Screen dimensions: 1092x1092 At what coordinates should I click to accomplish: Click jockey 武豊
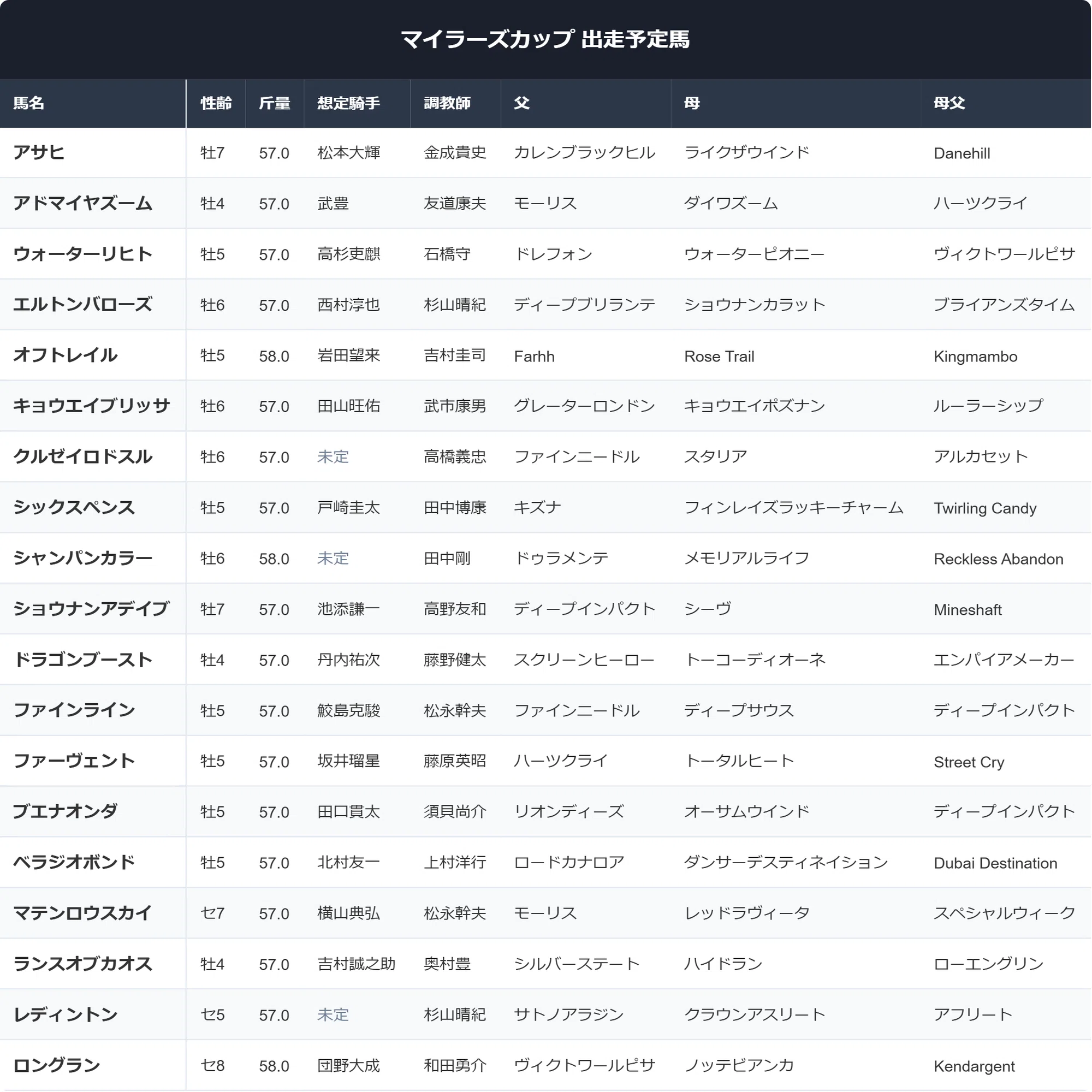pyautogui.click(x=333, y=204)
